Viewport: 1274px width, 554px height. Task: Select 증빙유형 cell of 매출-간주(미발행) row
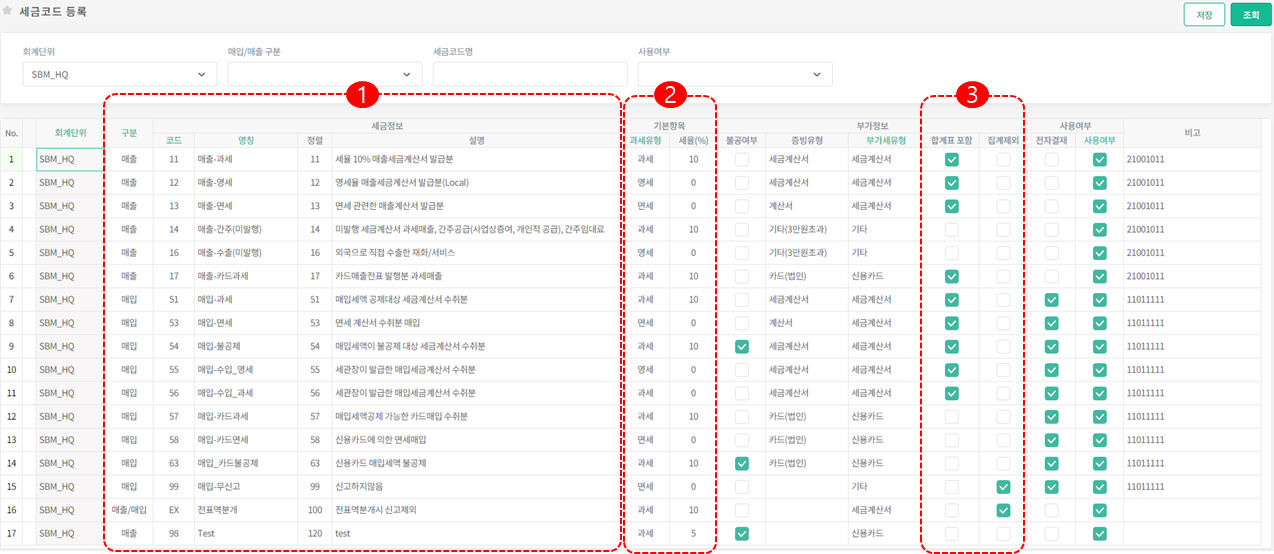(804, 229)
